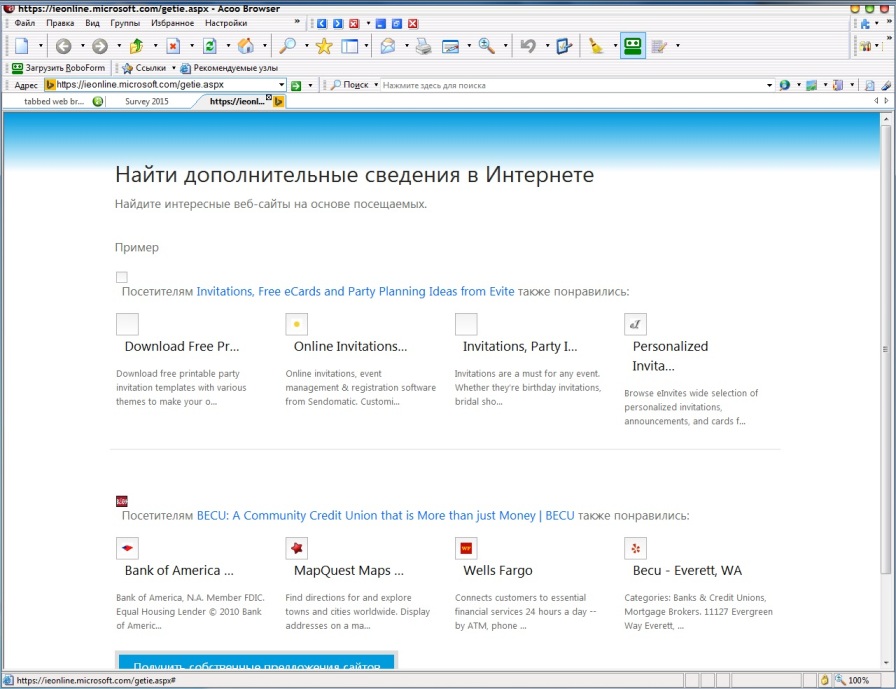Click the blue puzzle piece plugins icon
896x689 pixels.
pyautogui.click(x=865, y=23)
